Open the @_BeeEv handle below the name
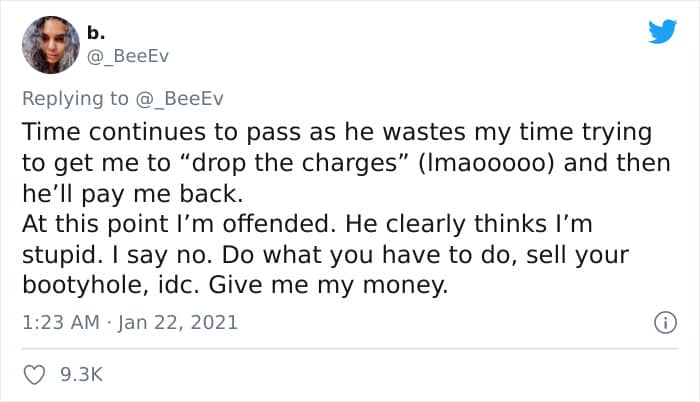 coord(129,56)
